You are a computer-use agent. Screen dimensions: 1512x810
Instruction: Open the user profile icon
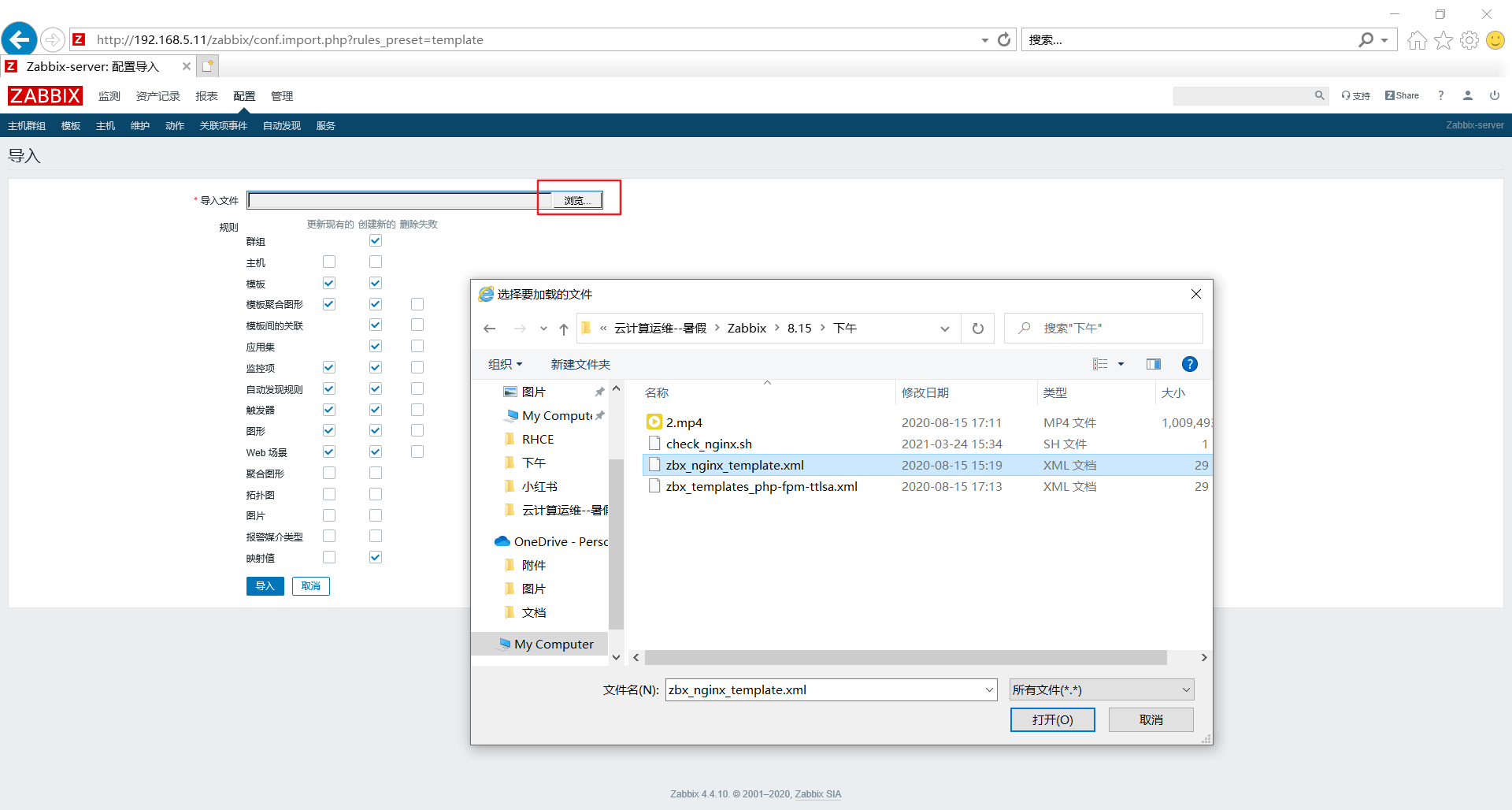(1468, 95)
